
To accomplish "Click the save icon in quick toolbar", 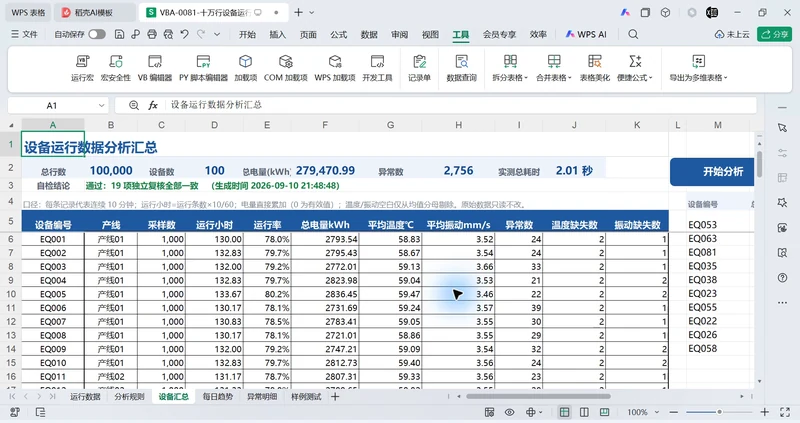I will (x=119, y=34).
